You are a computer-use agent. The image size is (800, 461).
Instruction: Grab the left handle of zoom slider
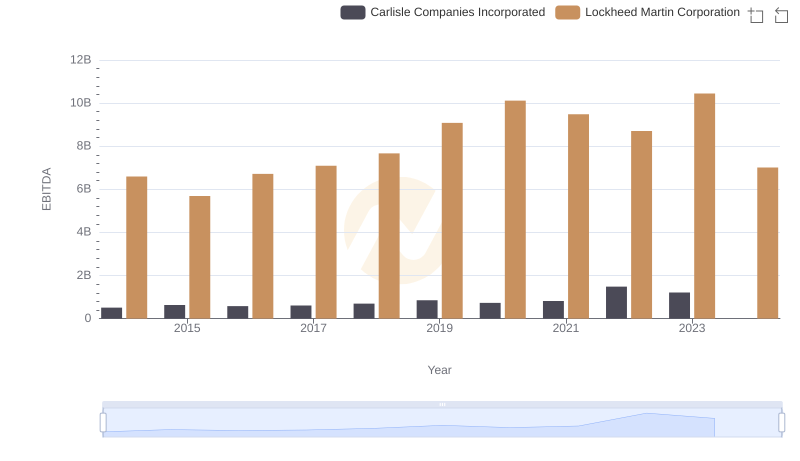tap(103, 423)
